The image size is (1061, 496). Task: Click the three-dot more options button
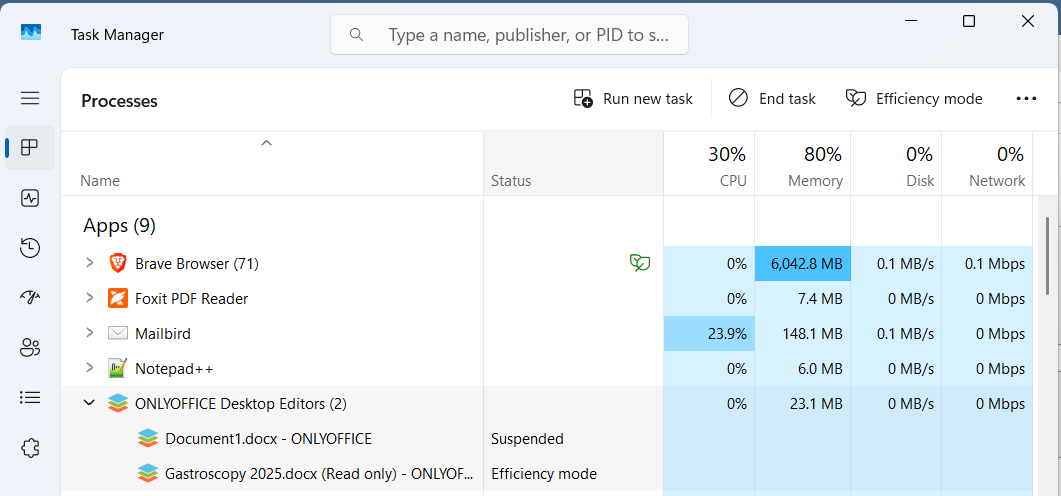(1026, 99)
